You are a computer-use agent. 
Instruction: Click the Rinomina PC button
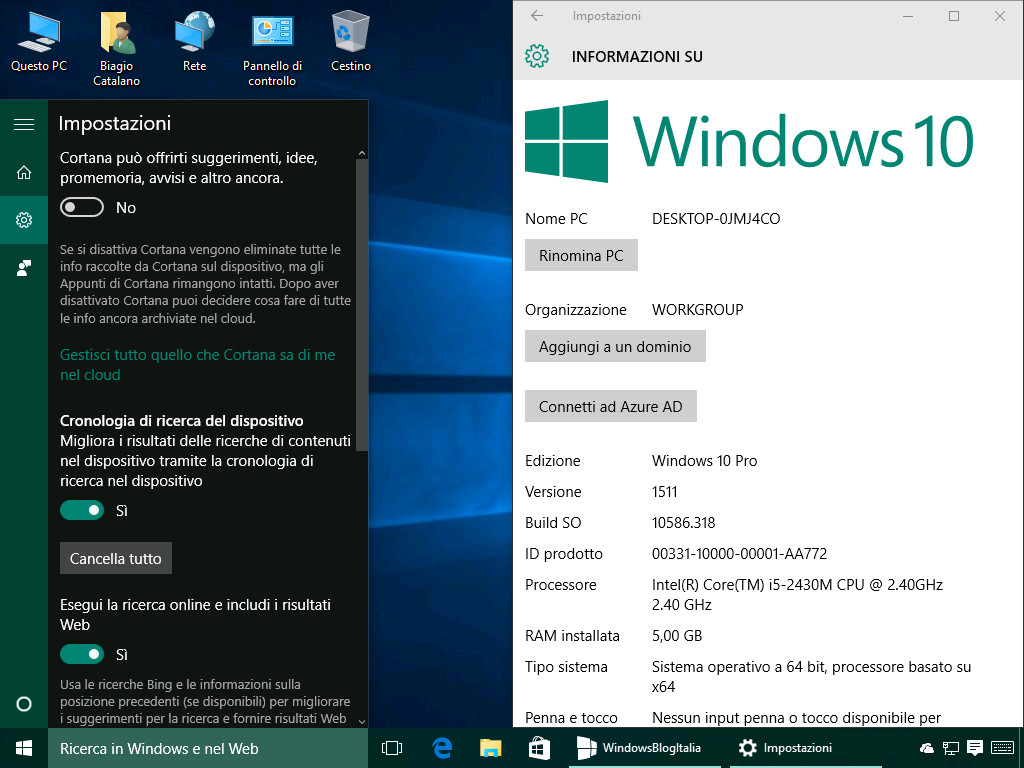pyautogui.click(x=581, y=255)
